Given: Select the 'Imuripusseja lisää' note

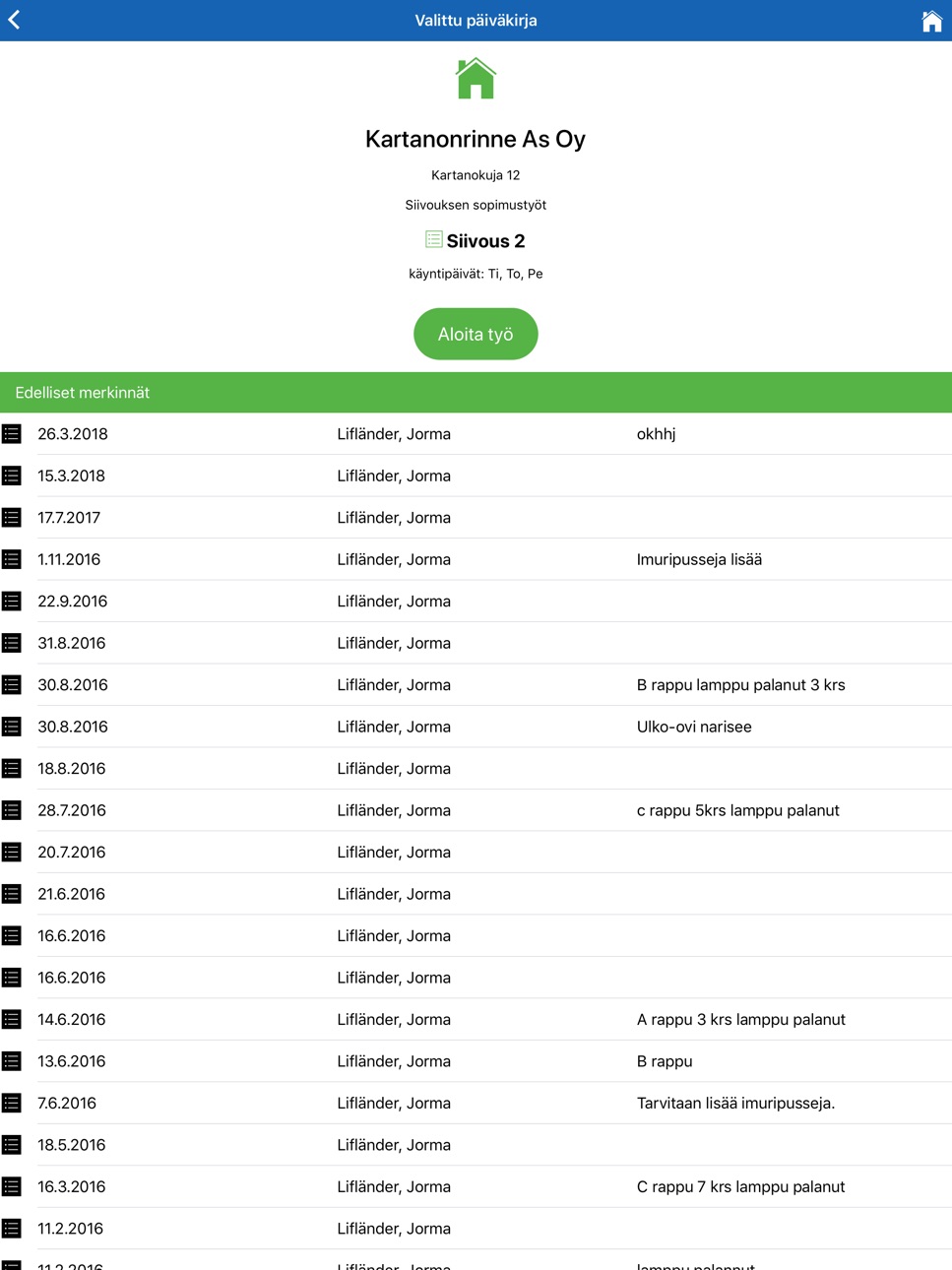Looking at the screenshot, I should [x=699, y=559].
